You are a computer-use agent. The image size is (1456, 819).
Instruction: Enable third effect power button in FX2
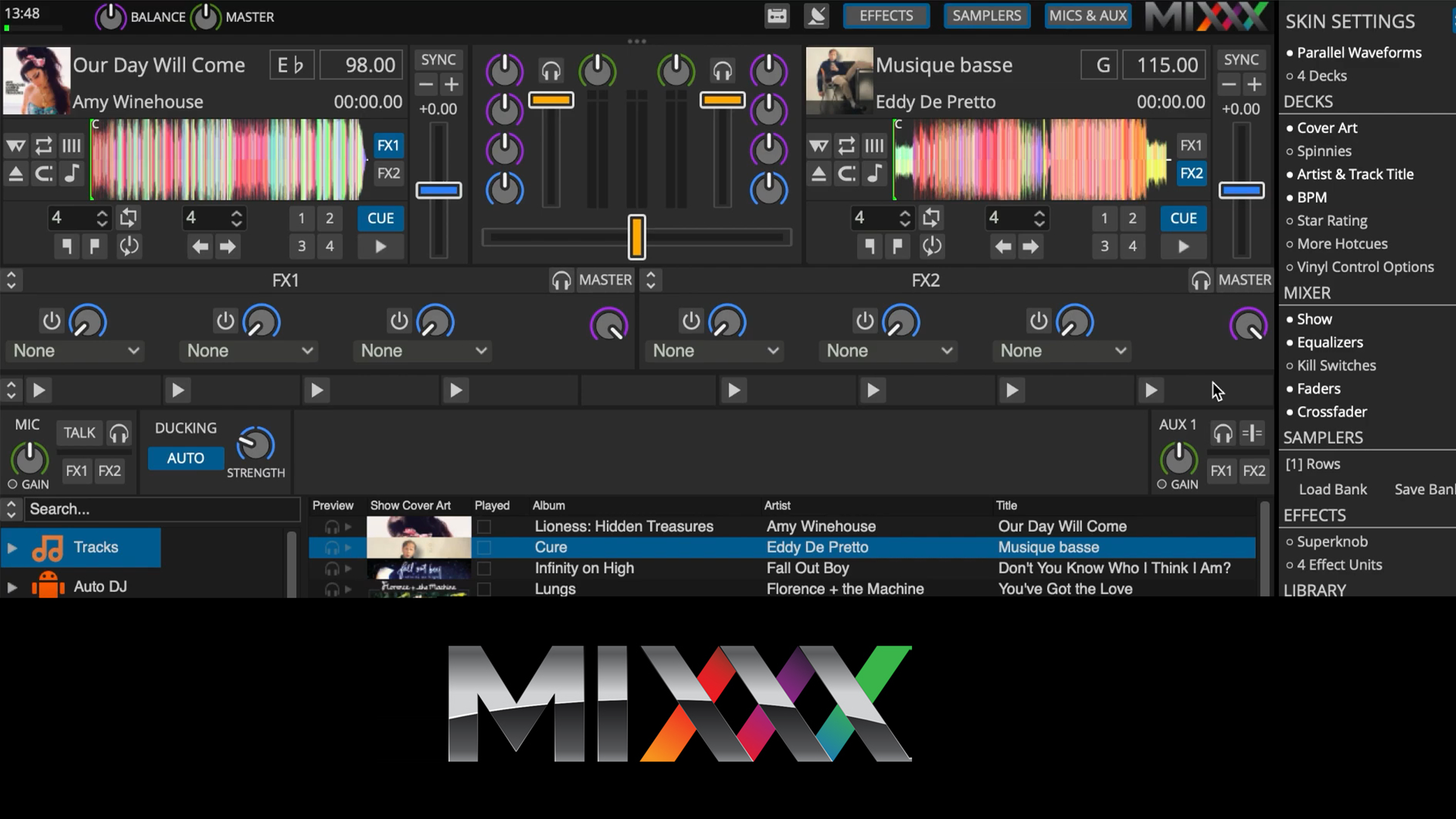click(1038, 321)
